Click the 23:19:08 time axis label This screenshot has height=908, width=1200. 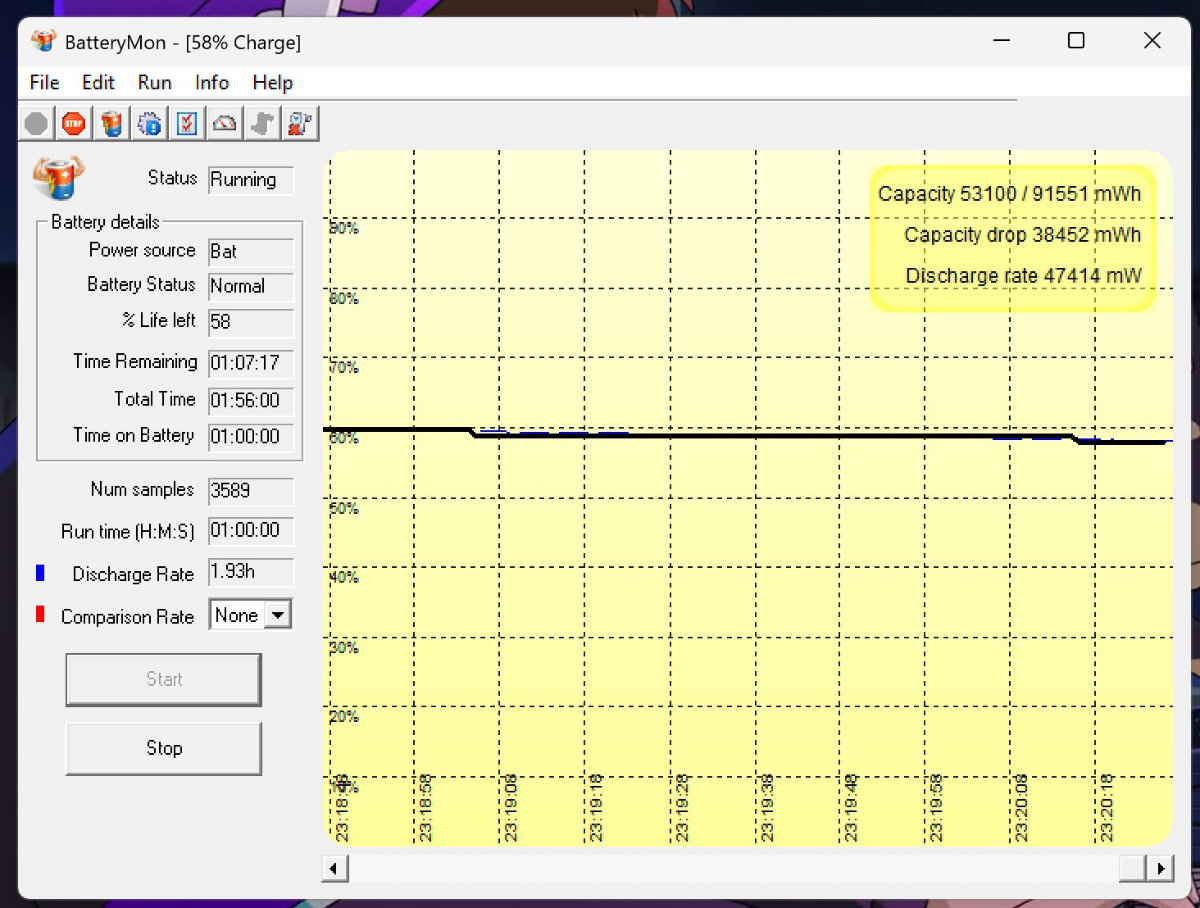click(x=511, y=807)
